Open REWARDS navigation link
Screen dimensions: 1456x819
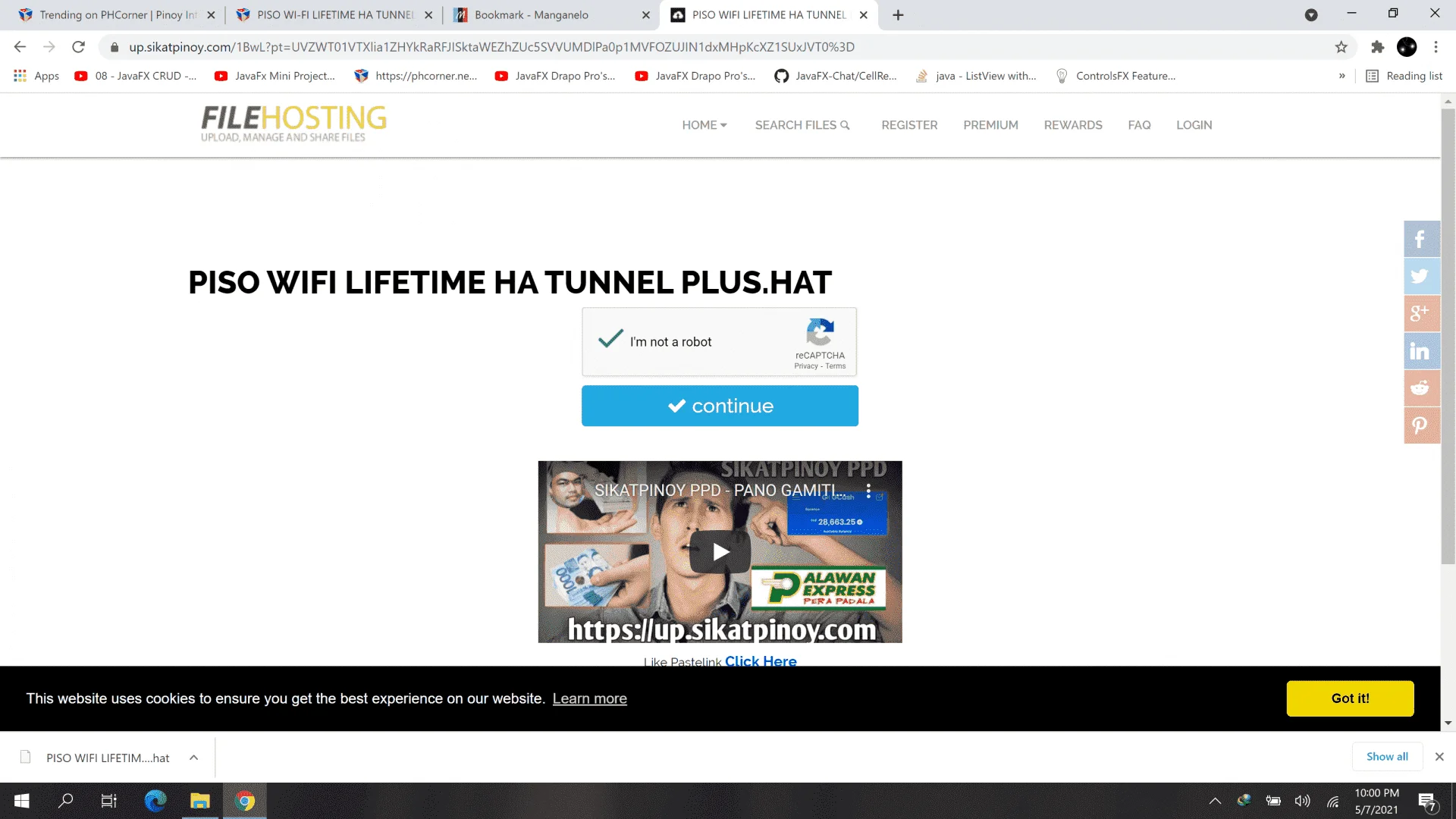tap(1073, 125)
